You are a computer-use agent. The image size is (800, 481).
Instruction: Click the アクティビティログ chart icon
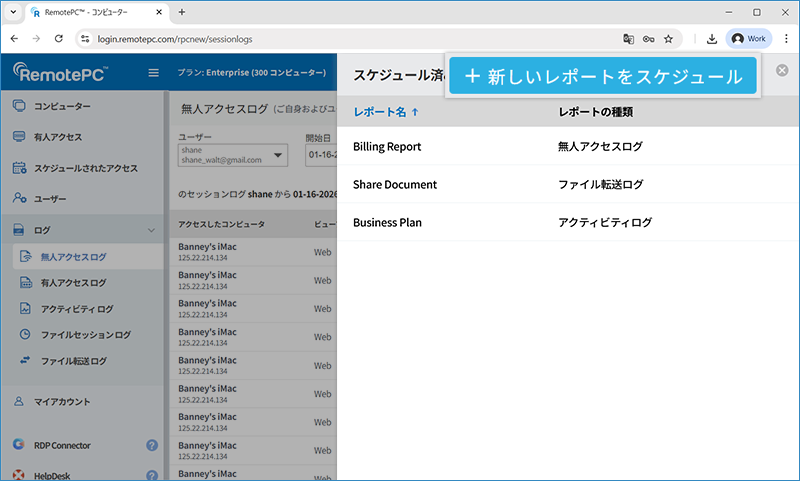click(x=25, y=308)
